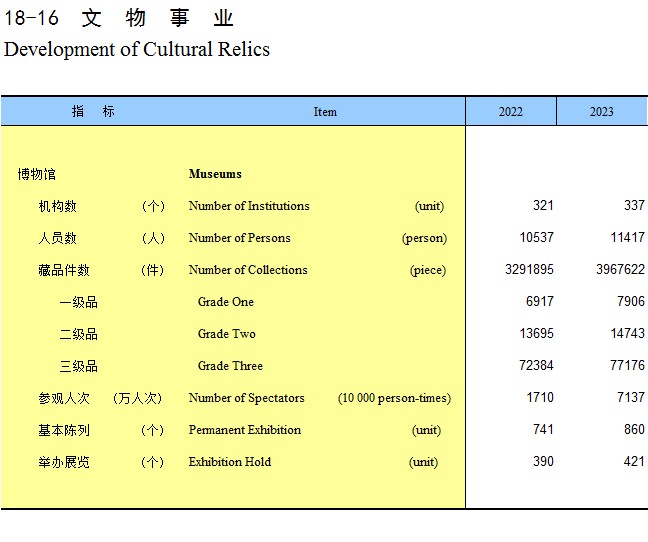The image size is (648, 542).
Task: Click the "博物馆" section label
Action: click(36, 174)
